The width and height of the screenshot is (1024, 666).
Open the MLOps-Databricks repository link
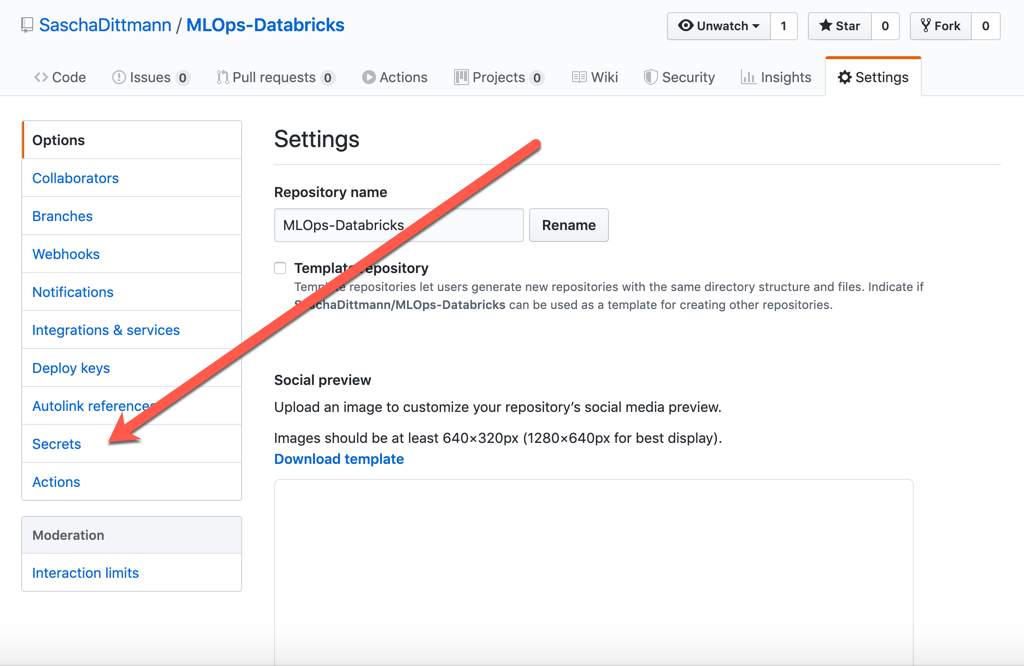(265, 25)
